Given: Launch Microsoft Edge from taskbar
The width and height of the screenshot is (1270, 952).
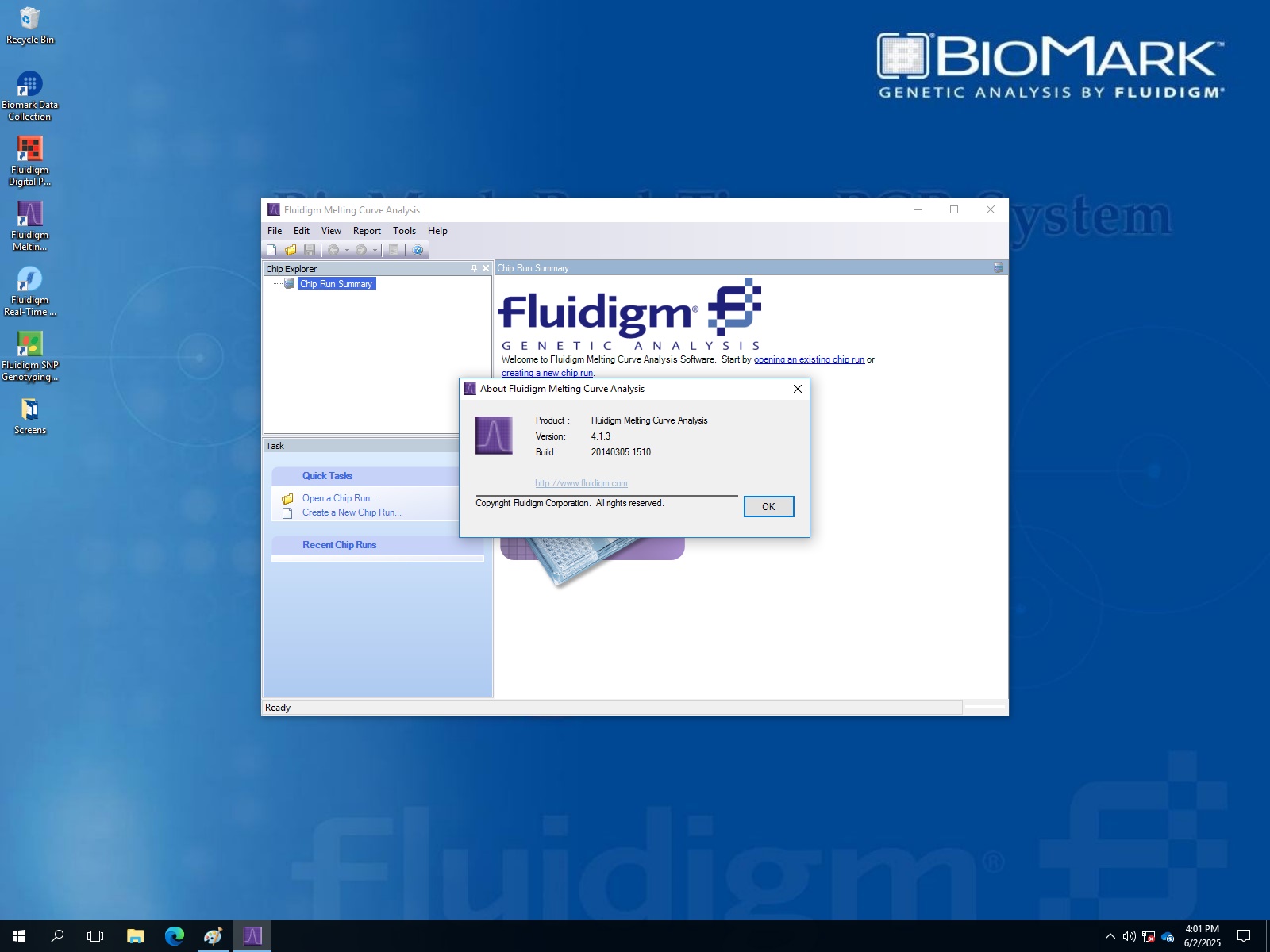Looking at the screenshot, I should [x=175, y=936].
